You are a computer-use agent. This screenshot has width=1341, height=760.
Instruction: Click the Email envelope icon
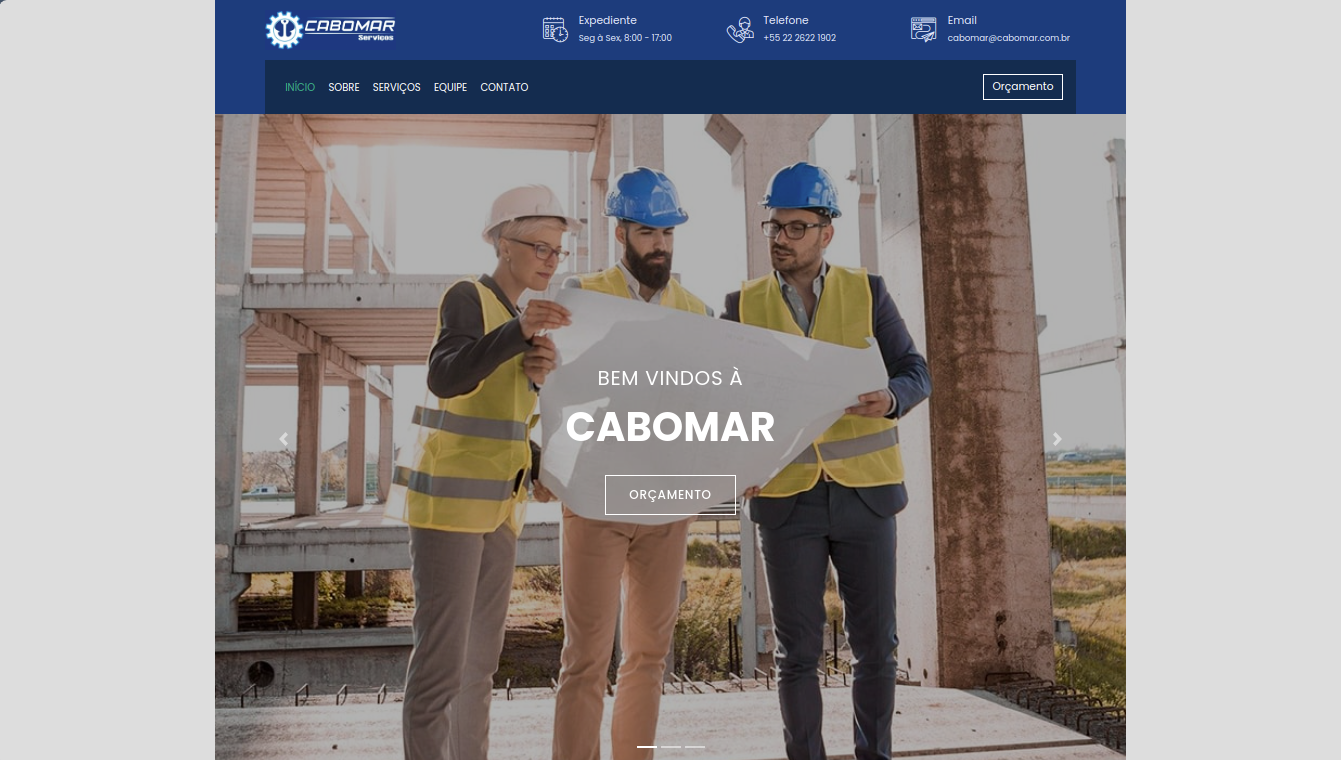922,28
